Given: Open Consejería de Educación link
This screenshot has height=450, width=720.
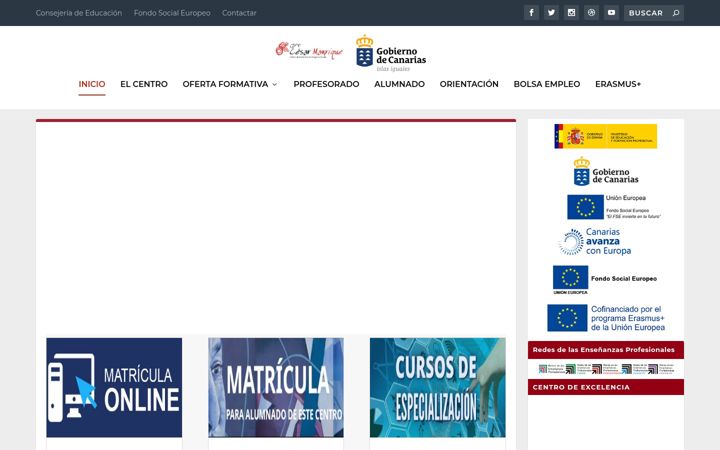Looking at the screenshot, I should coord(79,13).
